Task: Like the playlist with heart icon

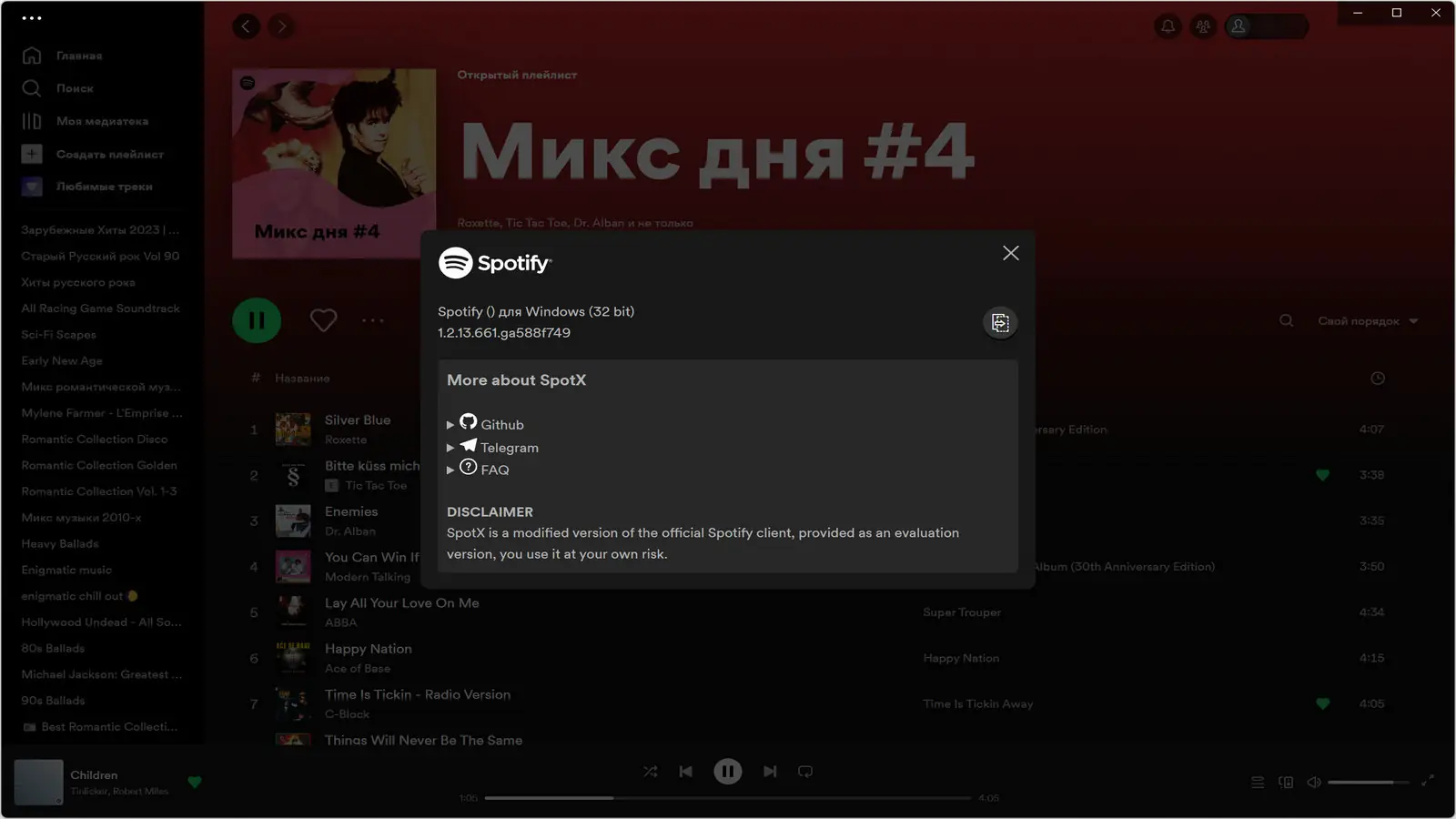Action: 323,320
